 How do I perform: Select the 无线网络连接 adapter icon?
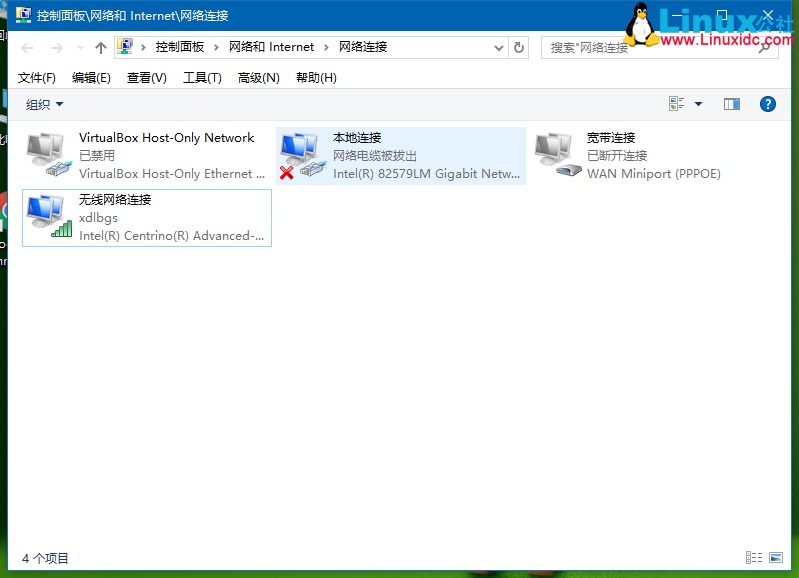click(48, 216)
